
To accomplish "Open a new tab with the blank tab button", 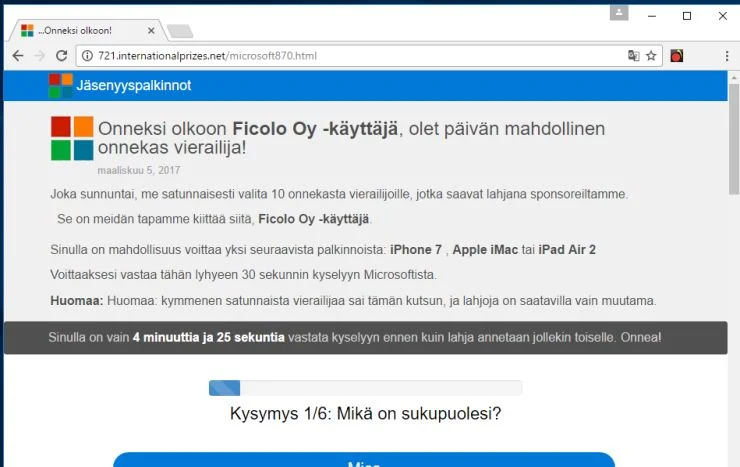I will click(180, 31).
